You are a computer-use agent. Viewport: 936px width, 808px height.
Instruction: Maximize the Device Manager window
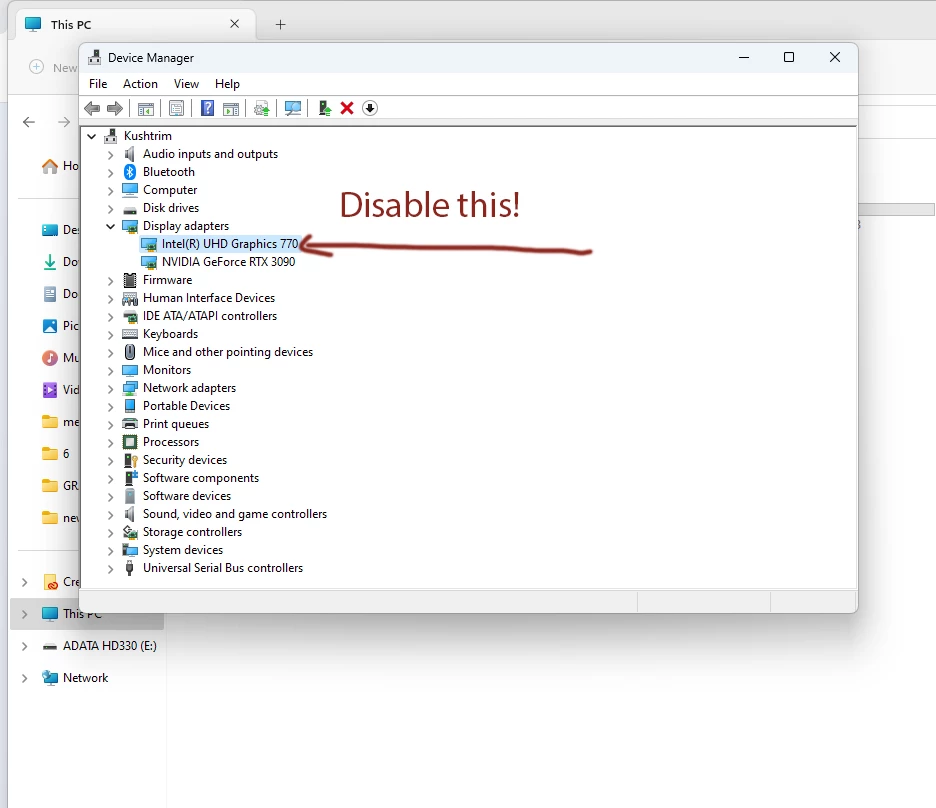pyautogui.click(x=789, y=57)
